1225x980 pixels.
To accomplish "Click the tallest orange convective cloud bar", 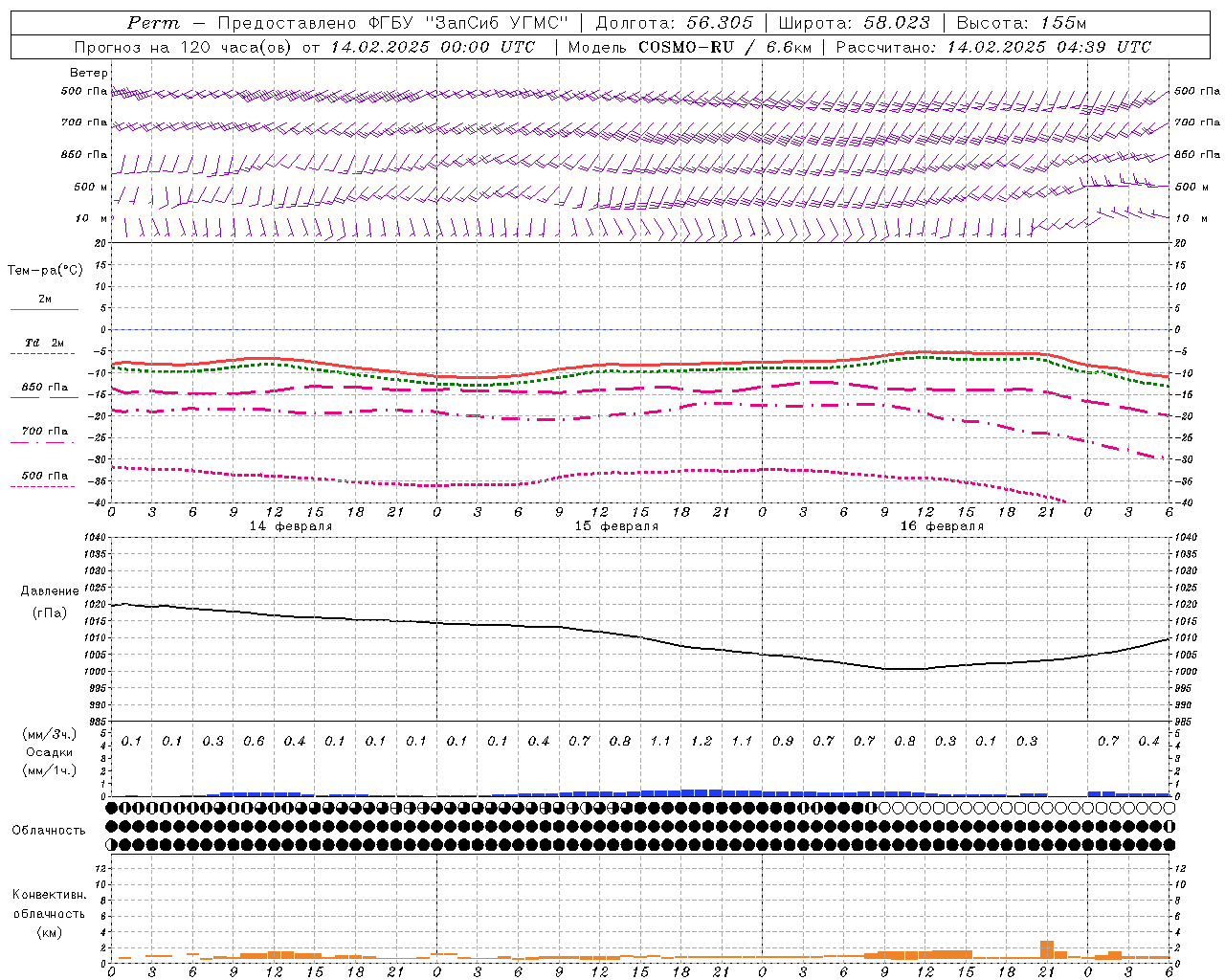I will 1047,949.
